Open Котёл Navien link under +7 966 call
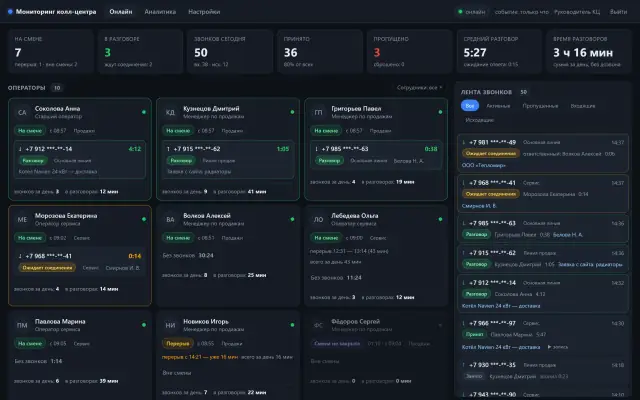640x400 pixels. [501, 347]
